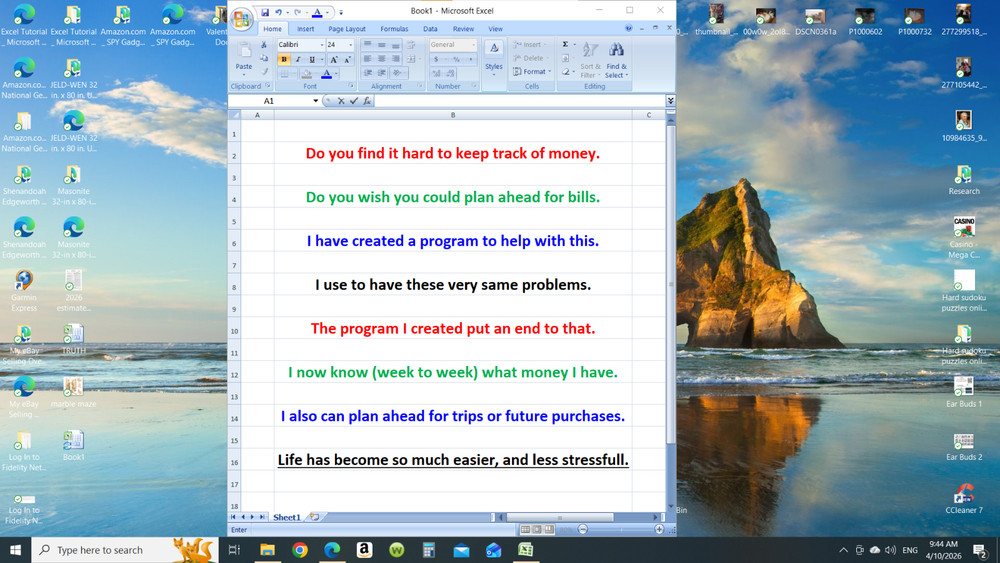
Task: Switch to the Review tab
Action: [x=463, y=29]
